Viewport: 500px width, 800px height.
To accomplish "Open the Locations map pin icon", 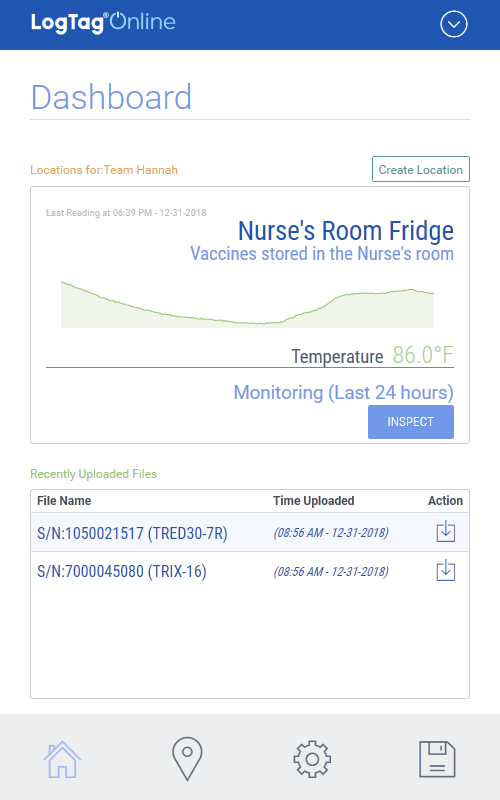I will tap(187, 759).
